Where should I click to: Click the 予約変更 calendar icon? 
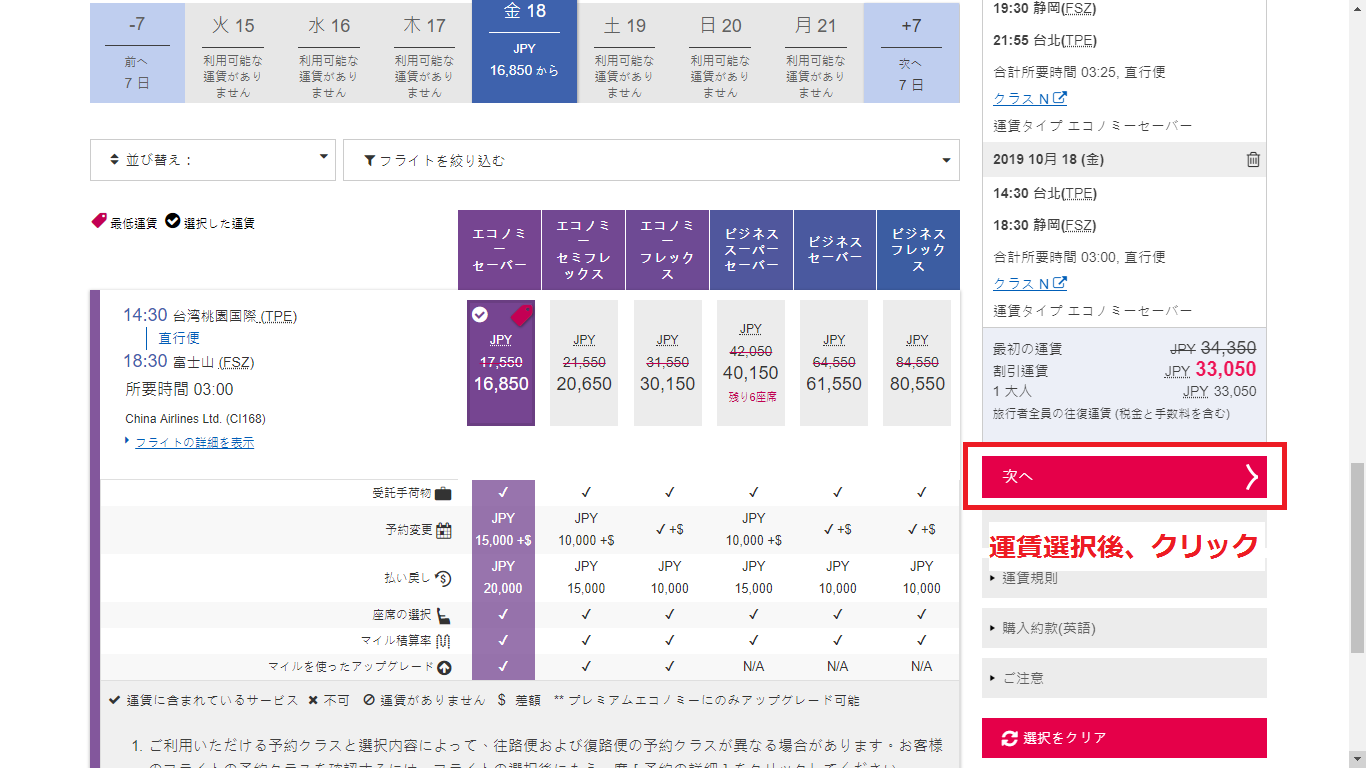coord(444,530)
